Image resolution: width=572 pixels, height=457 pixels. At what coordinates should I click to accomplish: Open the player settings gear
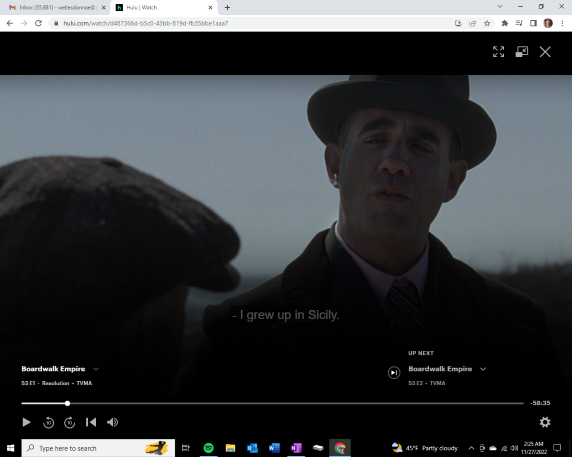tap(545, 422)
